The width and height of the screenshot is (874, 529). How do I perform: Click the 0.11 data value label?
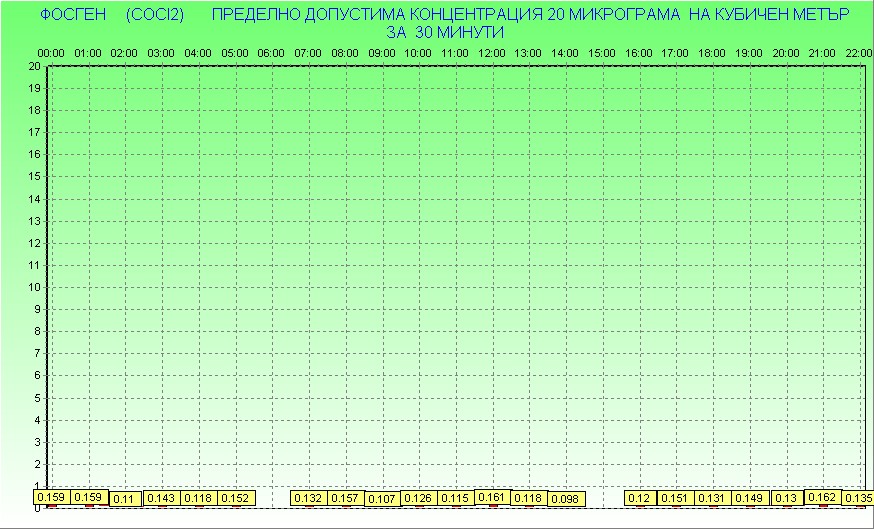coord(125,499)
